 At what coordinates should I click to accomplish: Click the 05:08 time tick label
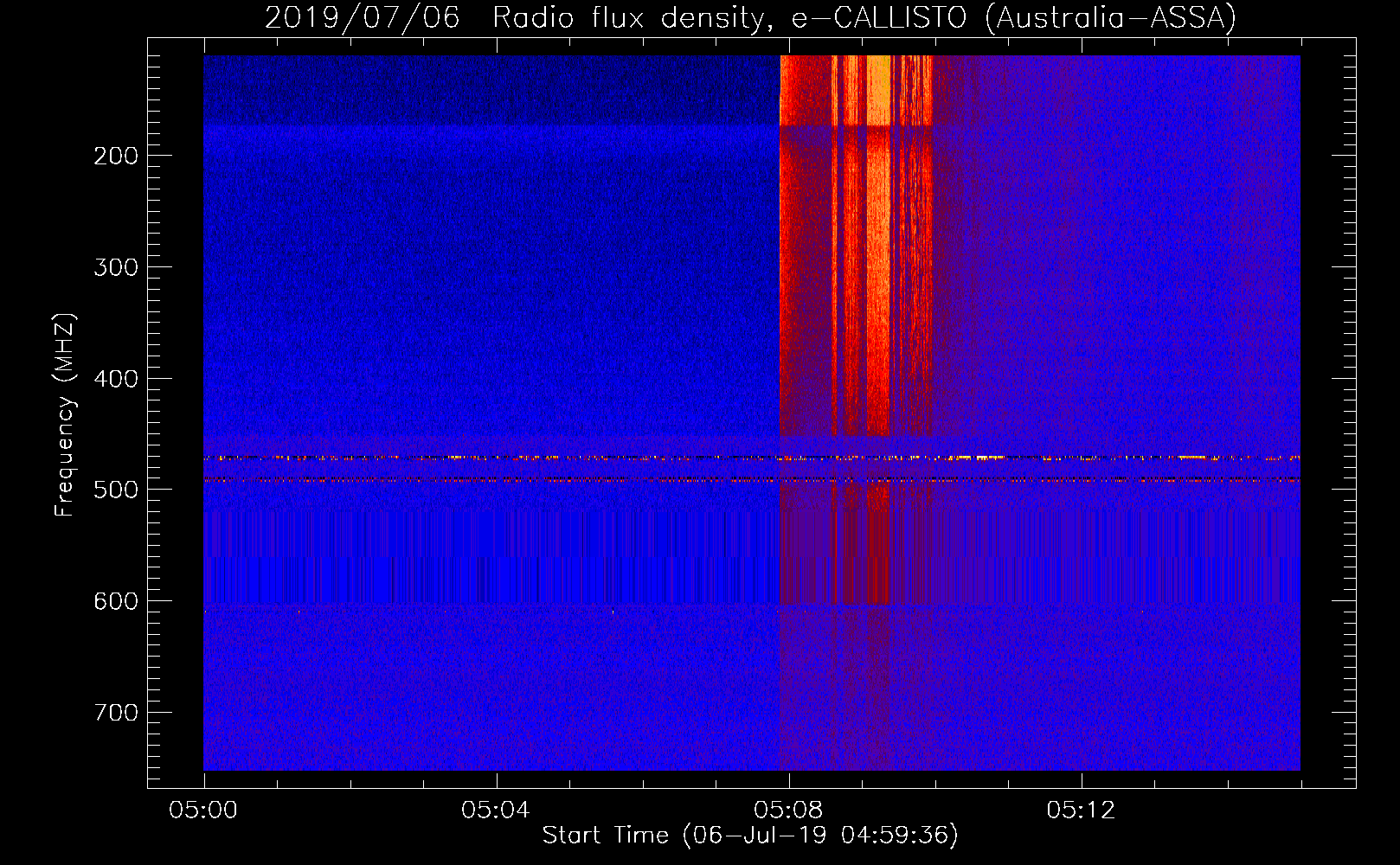click(x=788, y=811)
